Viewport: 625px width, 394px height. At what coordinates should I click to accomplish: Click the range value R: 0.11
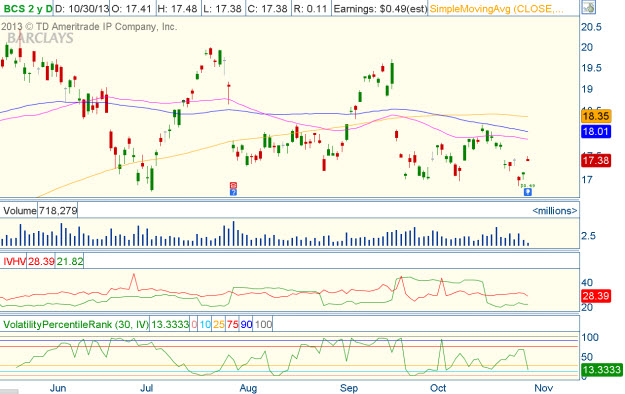click(x=311, y=9)
